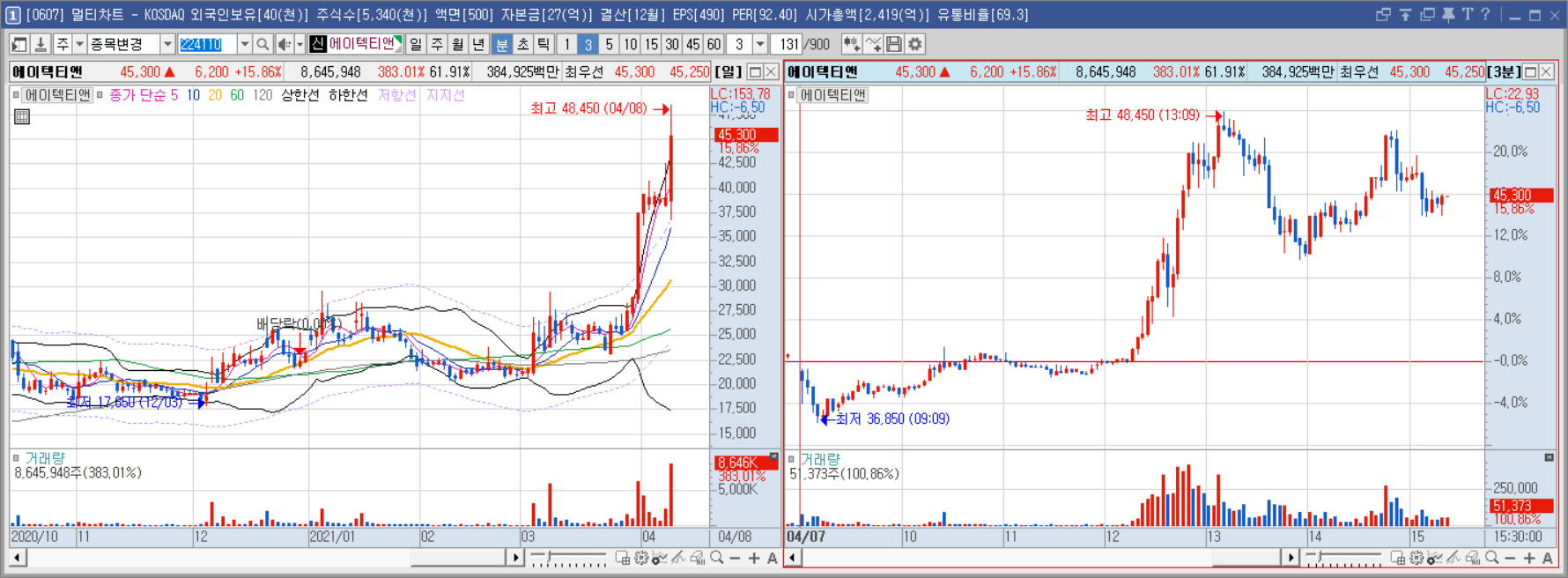Screen dimensions: 1568x578
Task: Select the 60 minute interval button
Action: pyautogui.click(x=714, y=44)
